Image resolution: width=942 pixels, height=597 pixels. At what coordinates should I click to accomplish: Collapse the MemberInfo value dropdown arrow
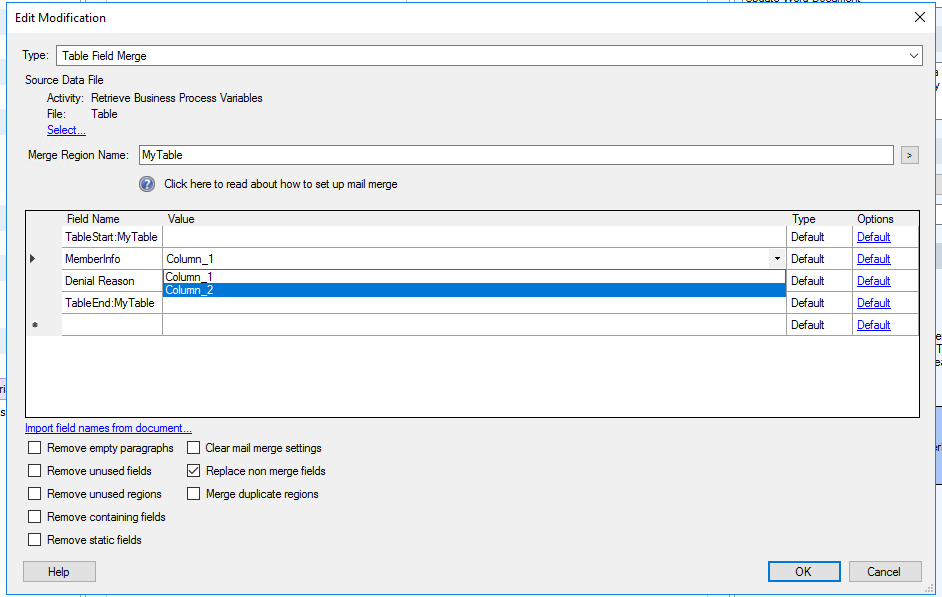777,259
